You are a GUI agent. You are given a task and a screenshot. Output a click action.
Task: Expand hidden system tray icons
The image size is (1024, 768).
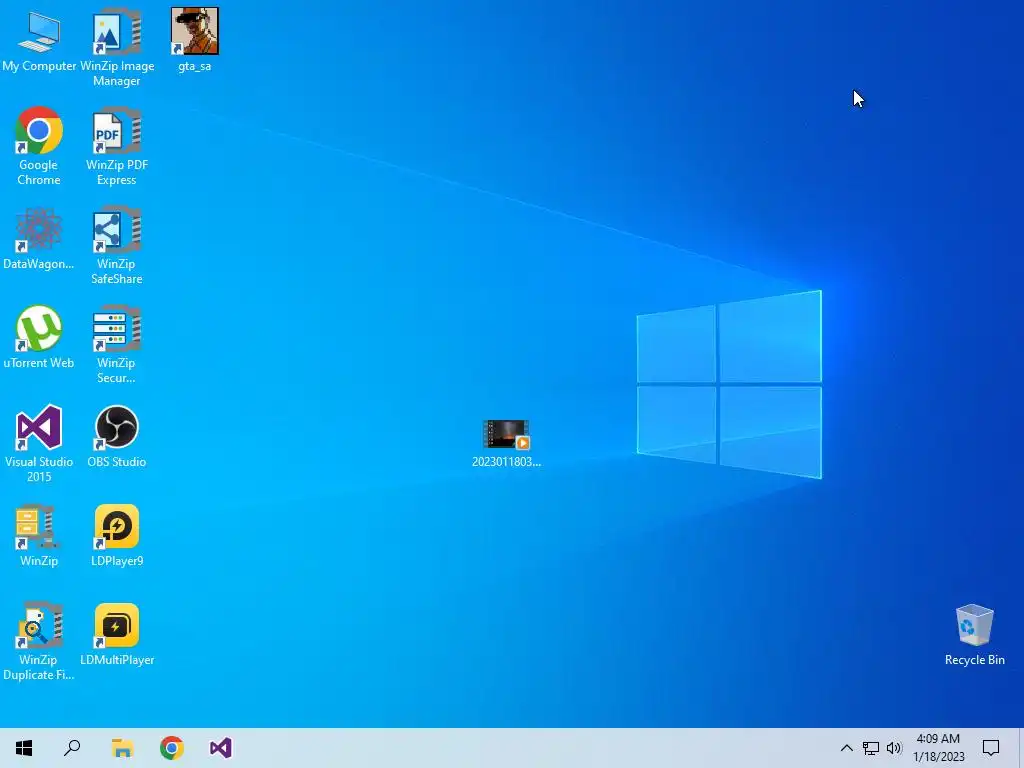846,748
